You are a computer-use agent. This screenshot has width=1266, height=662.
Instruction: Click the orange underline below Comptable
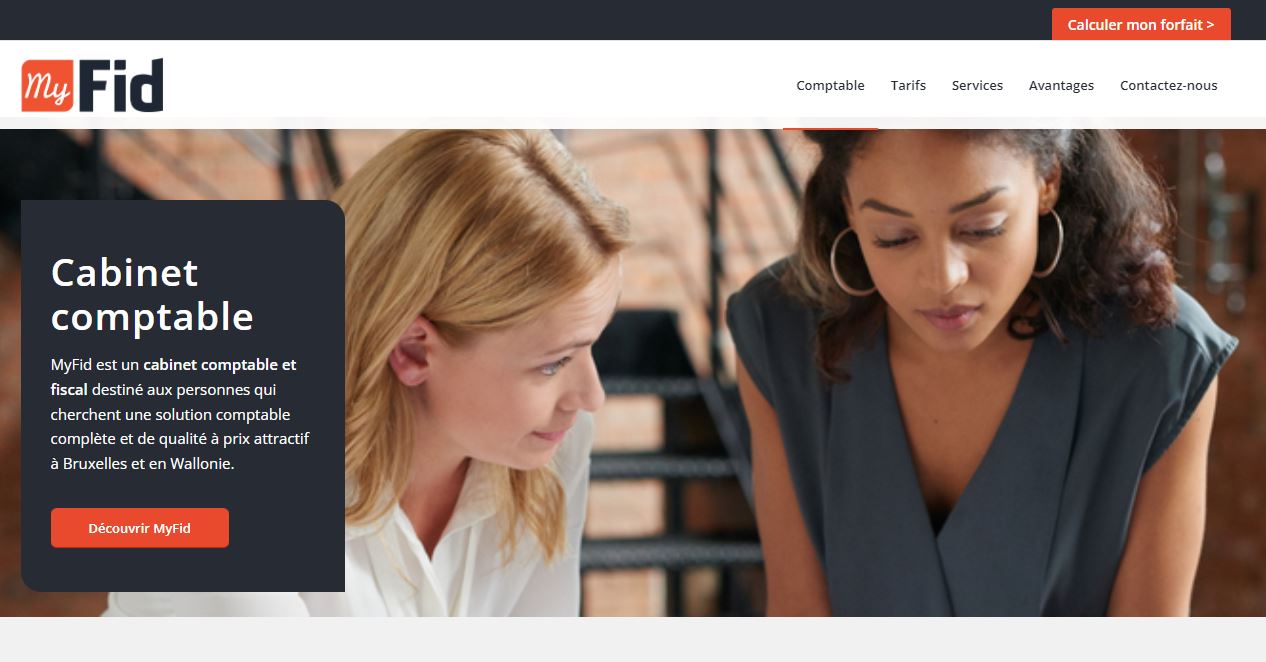830,128
